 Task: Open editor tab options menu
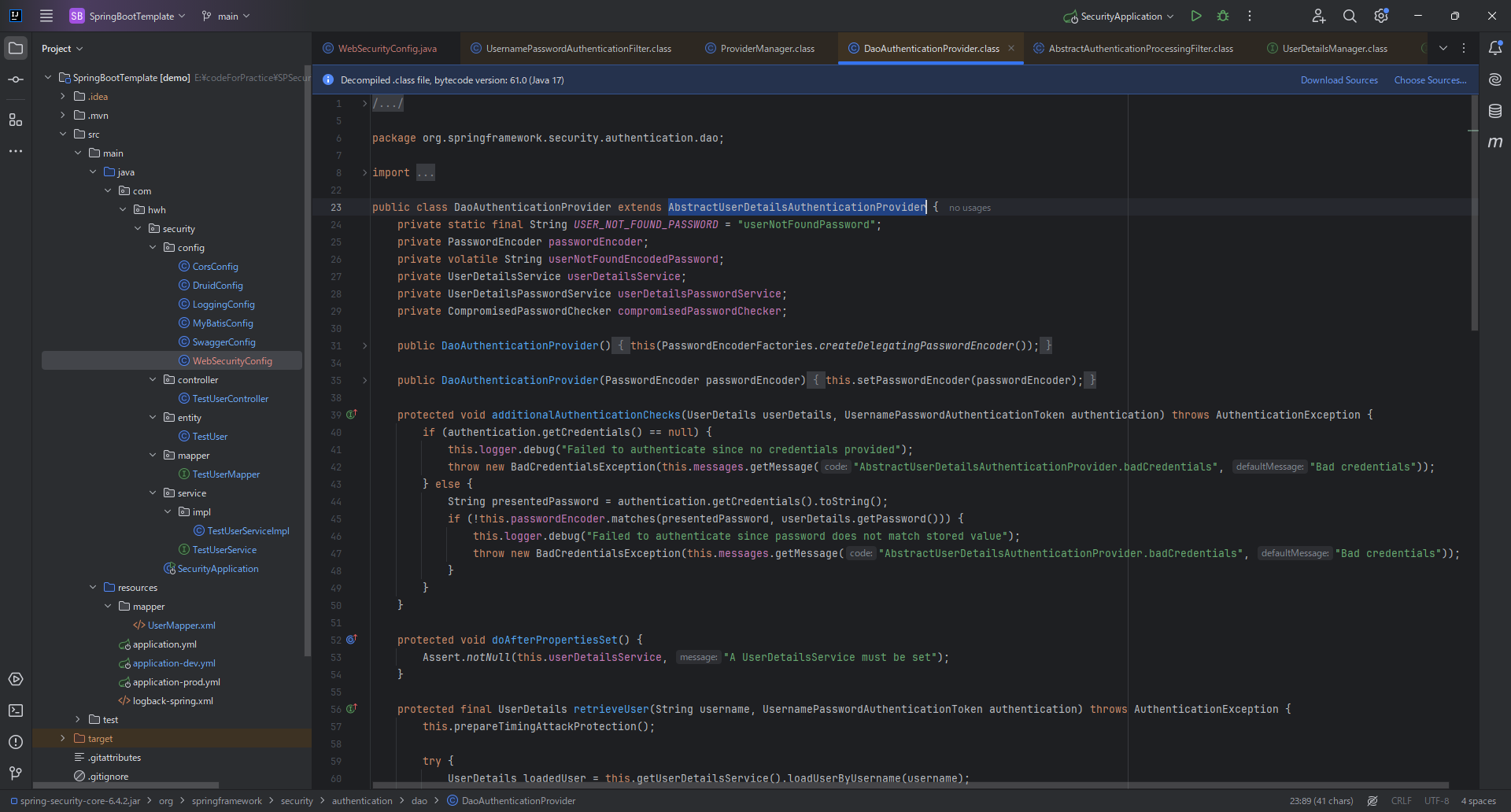[x=1464, y=48]
